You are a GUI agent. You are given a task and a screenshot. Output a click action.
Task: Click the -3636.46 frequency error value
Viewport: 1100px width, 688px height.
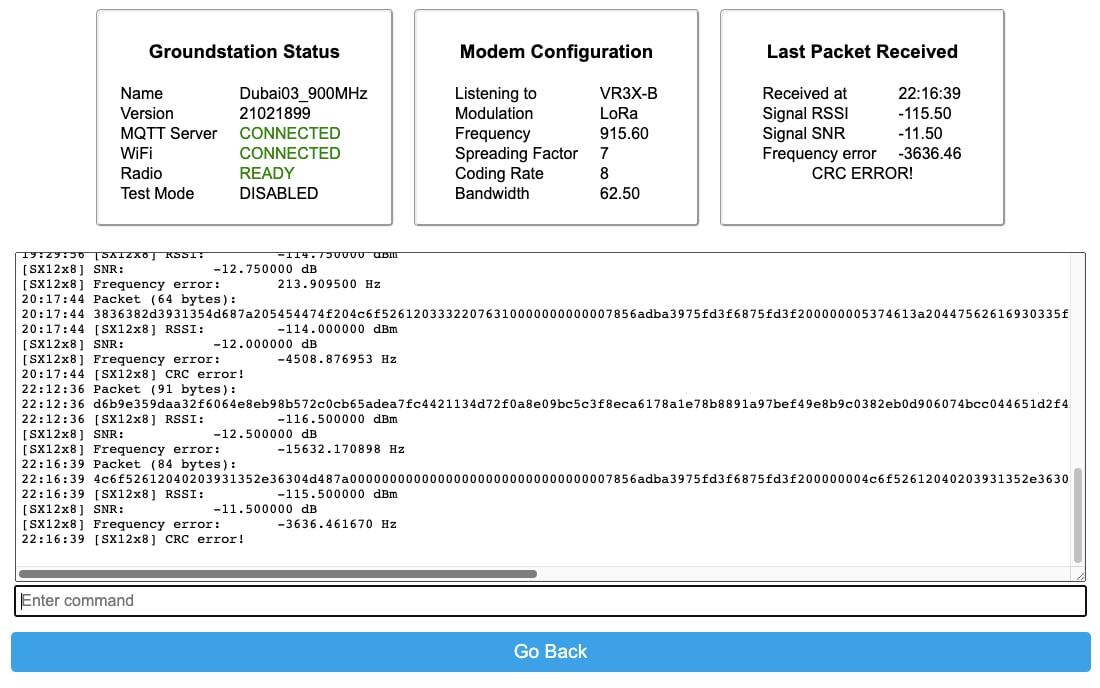click(930, 153)
